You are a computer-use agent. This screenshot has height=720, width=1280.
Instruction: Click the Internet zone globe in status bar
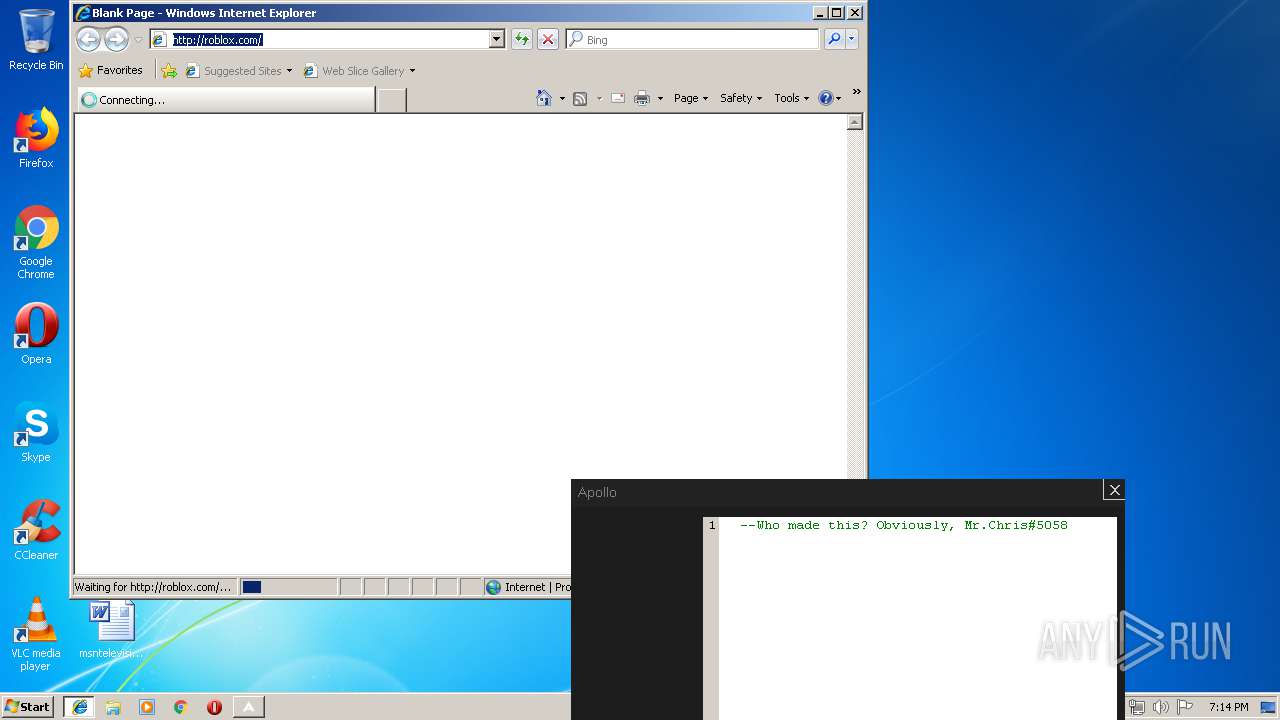493,587
